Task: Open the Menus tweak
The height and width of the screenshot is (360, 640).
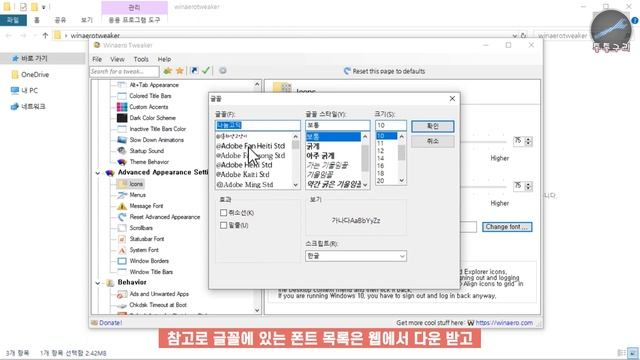Action: pyautogui.click(x=138, y=195)
